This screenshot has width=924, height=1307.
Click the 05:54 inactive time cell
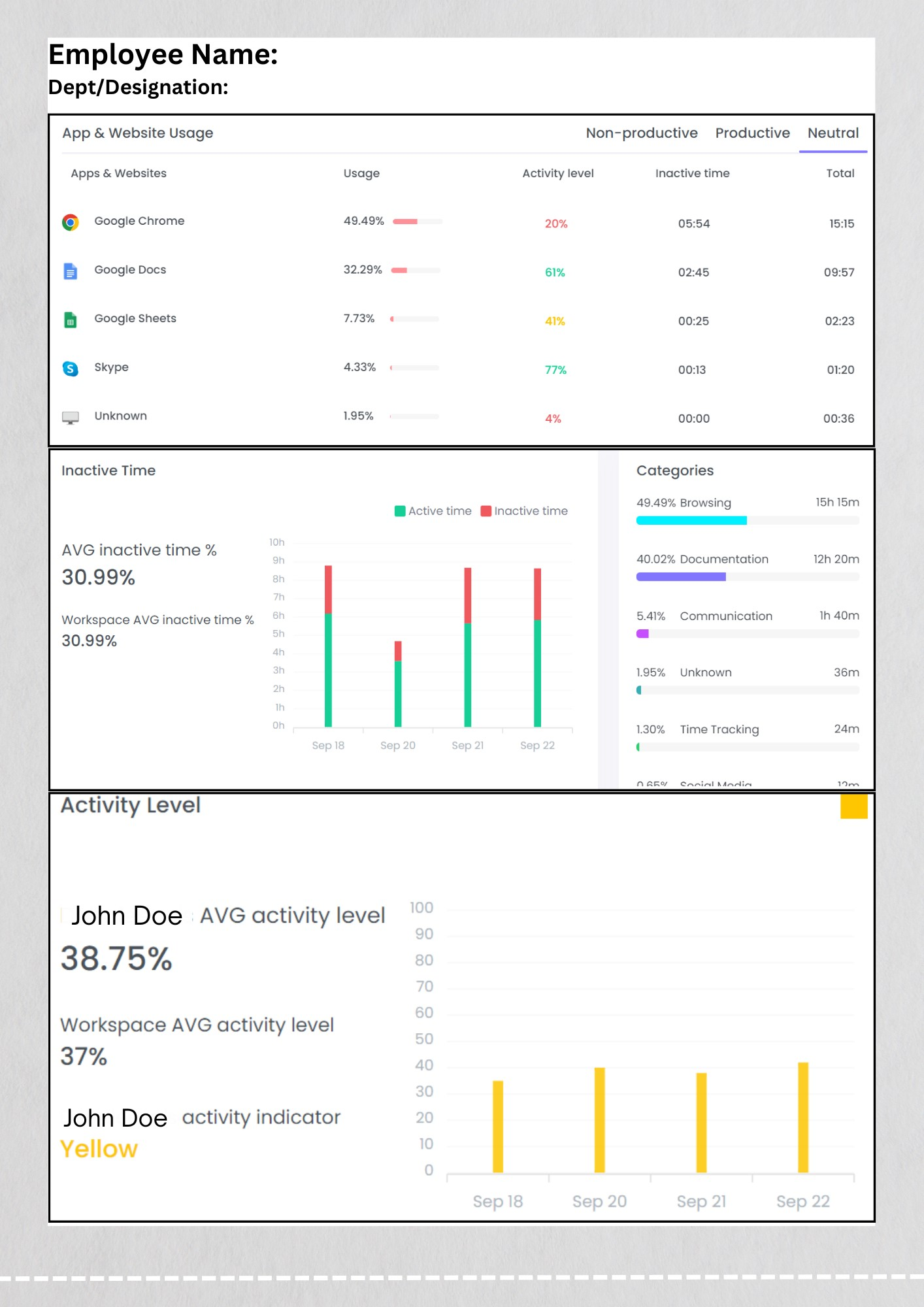694,223
